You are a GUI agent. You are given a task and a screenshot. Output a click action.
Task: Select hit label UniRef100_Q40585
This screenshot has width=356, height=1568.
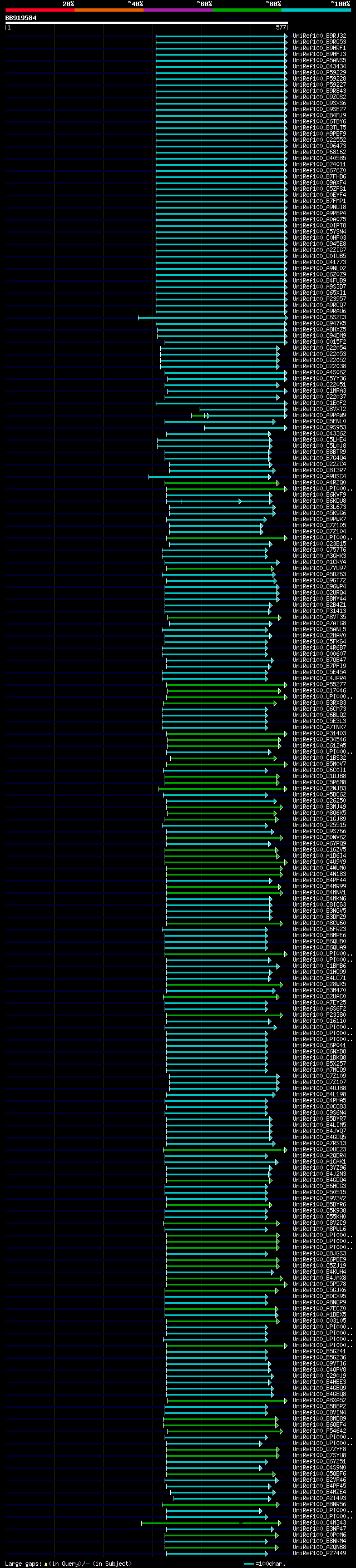tap(319, 159)
